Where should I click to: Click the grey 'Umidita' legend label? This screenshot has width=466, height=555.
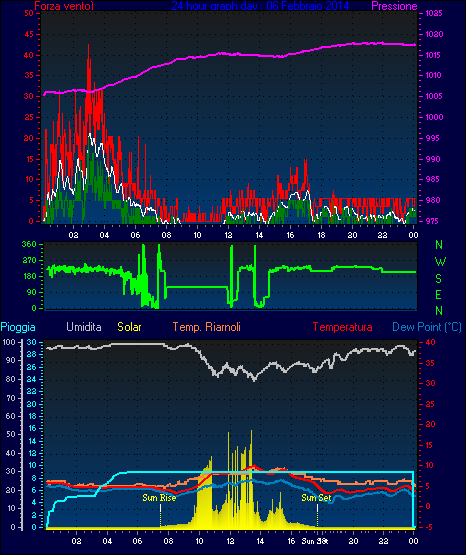point(84,327)
